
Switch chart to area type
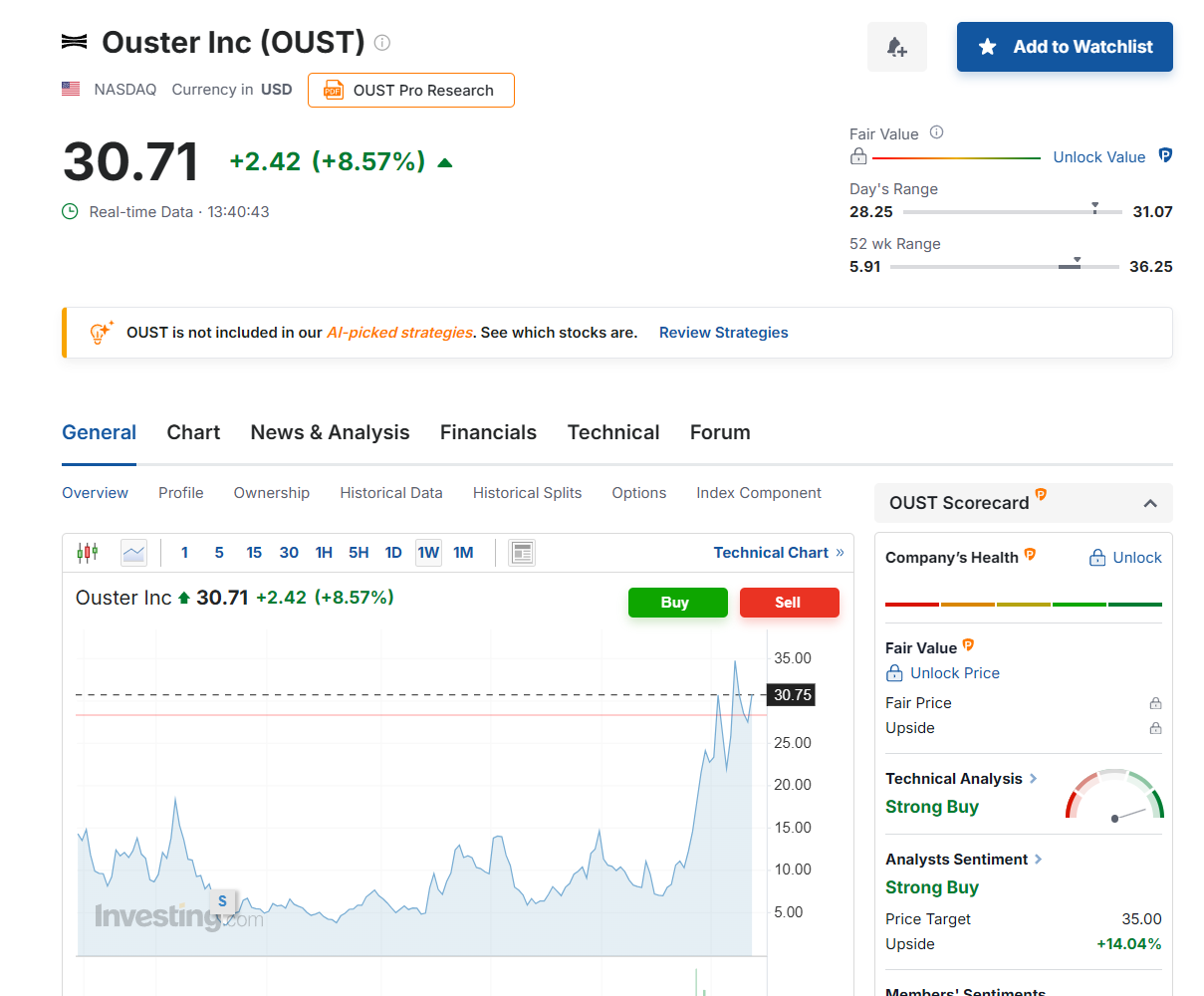(133, 553)
